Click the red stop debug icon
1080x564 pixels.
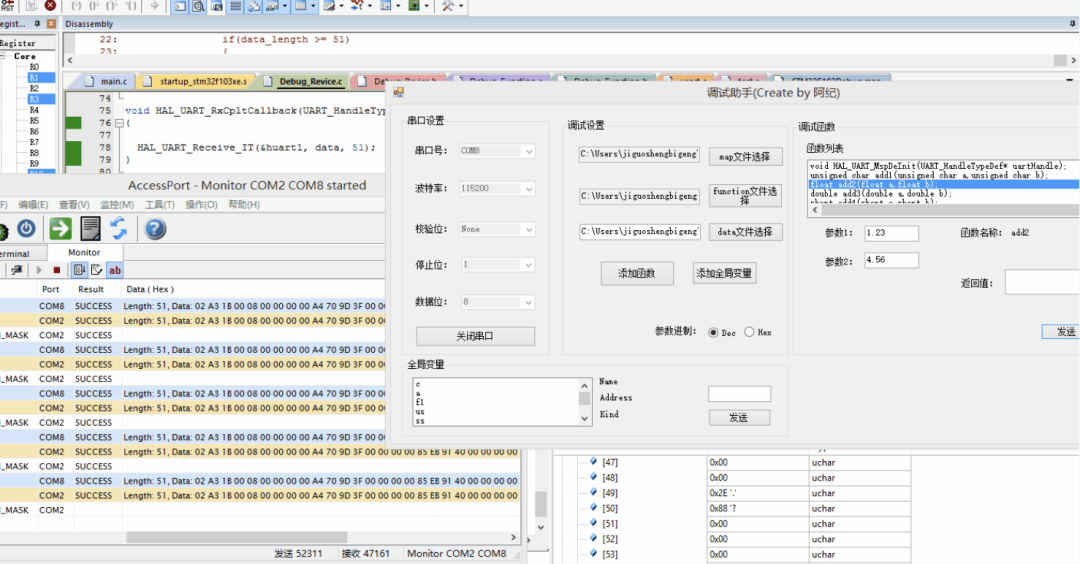[x=50, y=6]
